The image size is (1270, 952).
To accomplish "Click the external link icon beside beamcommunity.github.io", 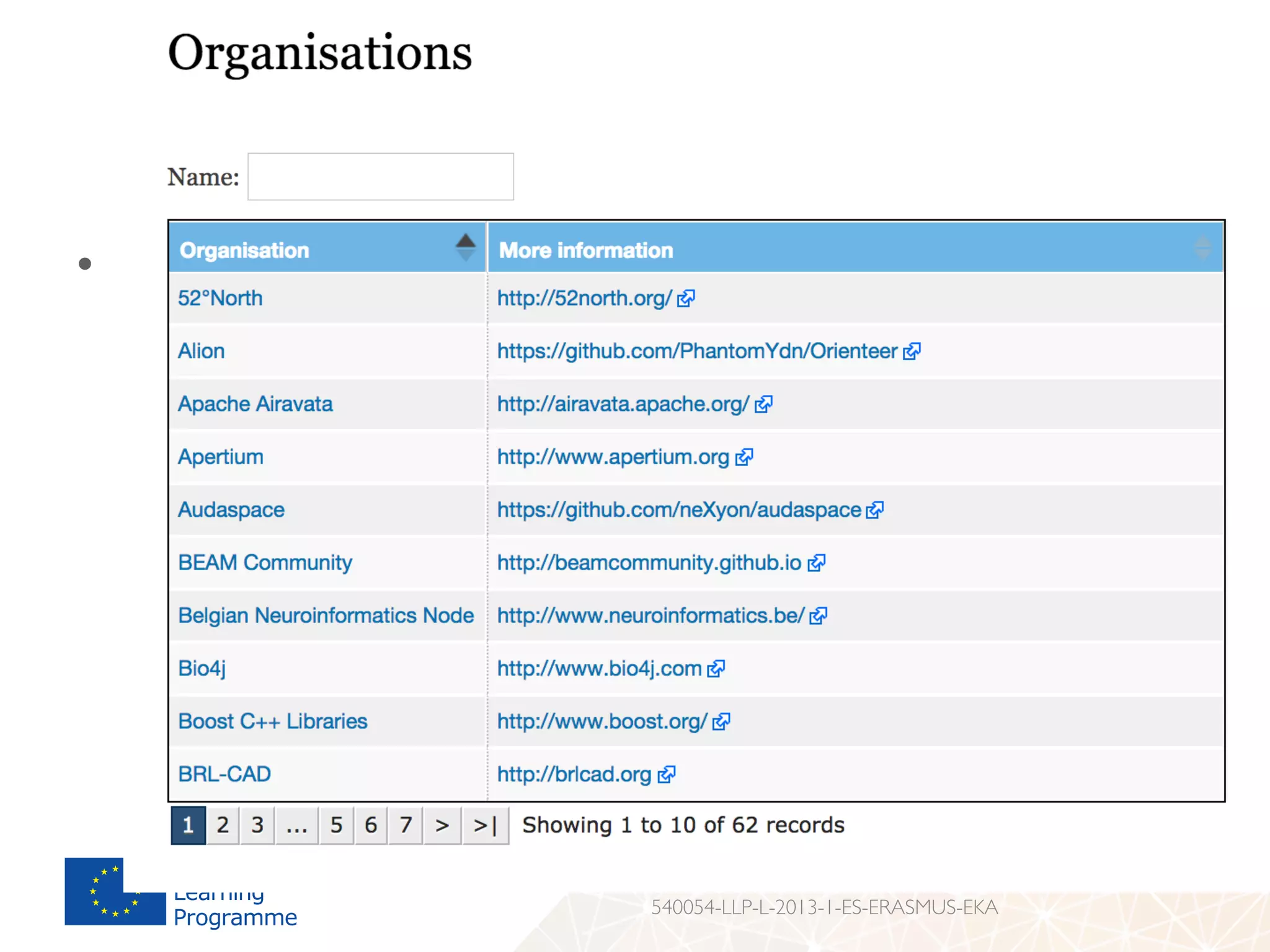I will point(817,563).
